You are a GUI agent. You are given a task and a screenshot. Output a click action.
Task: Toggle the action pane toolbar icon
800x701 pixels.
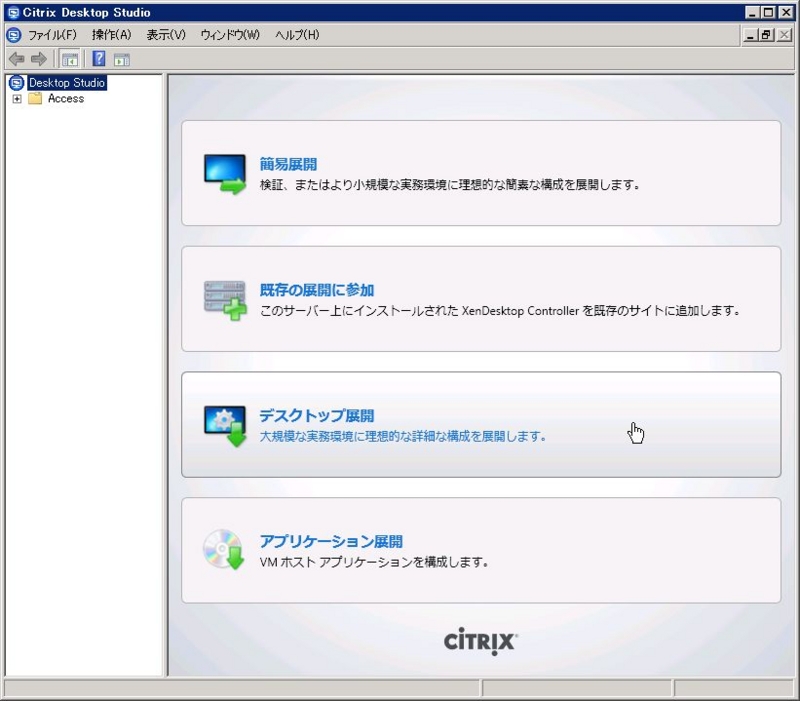[120, 58]
